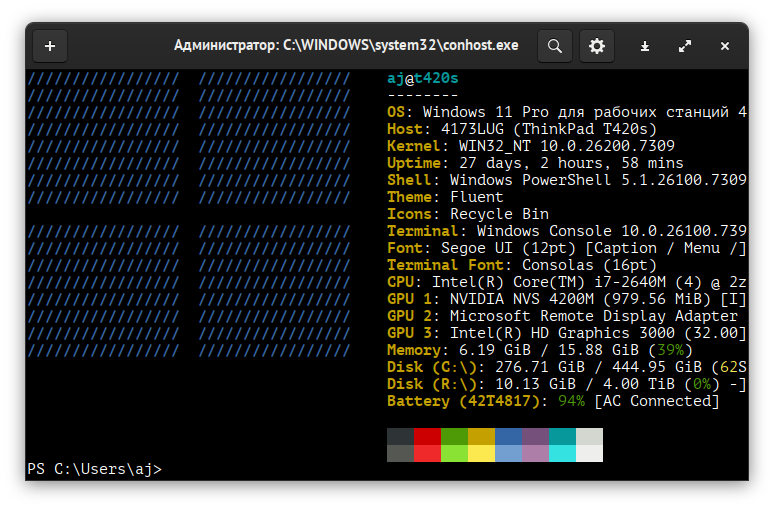Click the download arrow icon
Viewport: 774px width, 509px height.
click(x=645, y=46)
